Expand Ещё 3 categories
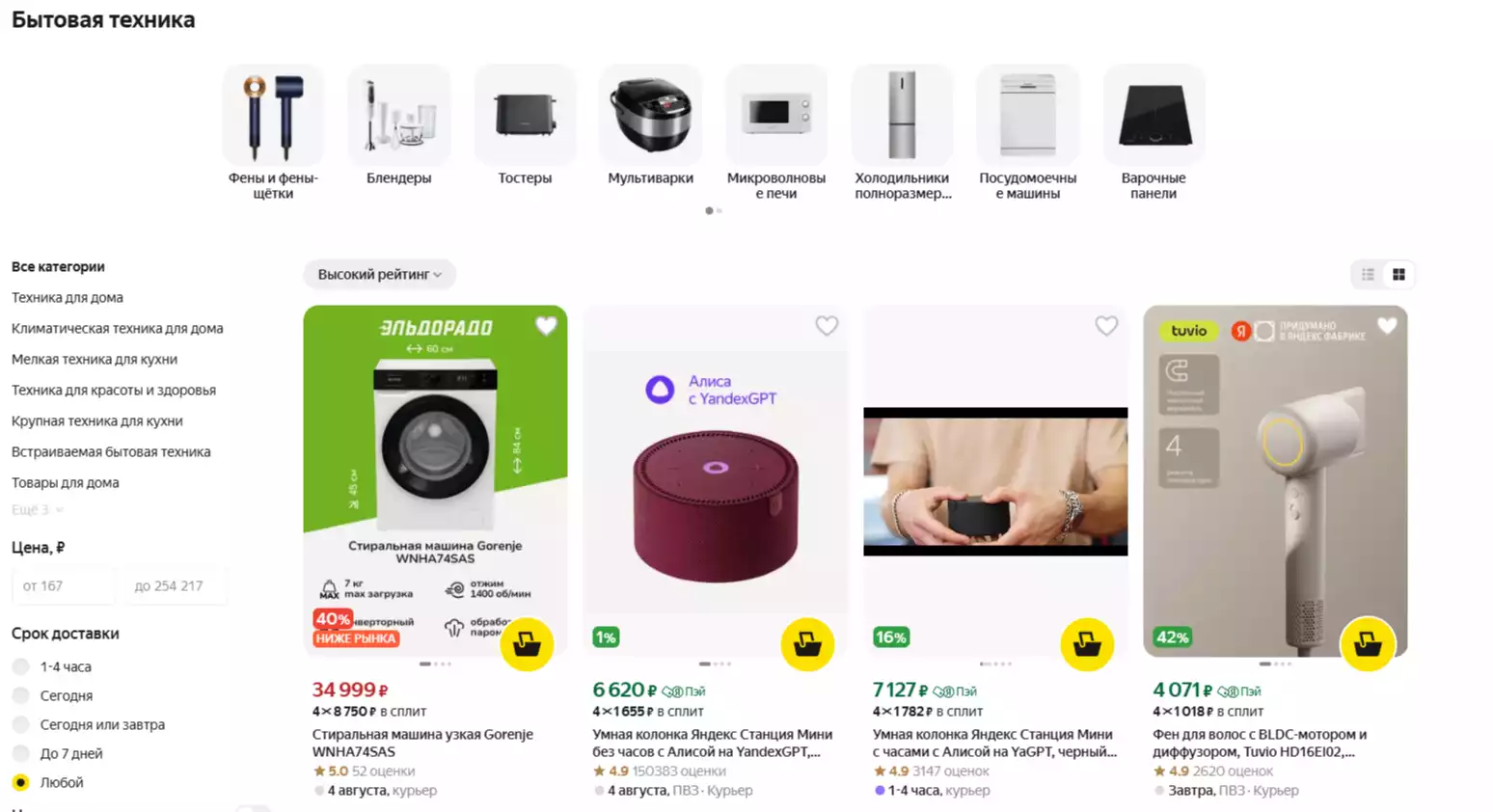 pos(38,509)
